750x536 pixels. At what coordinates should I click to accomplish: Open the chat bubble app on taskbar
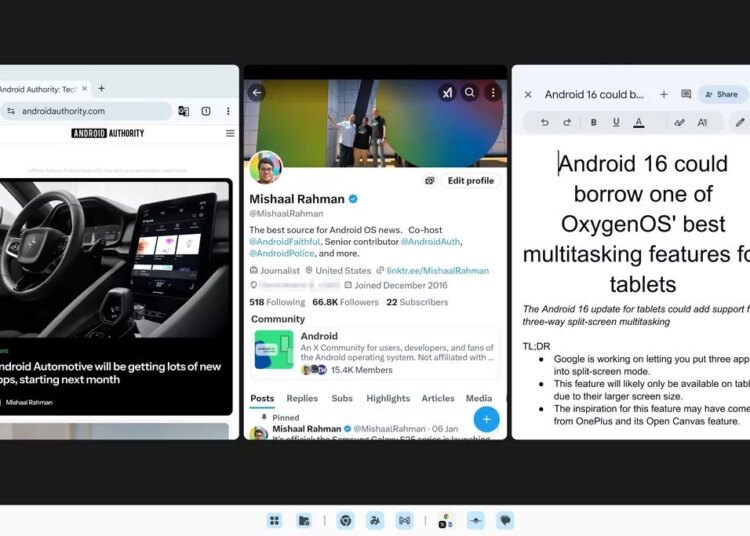pos(505,520)
